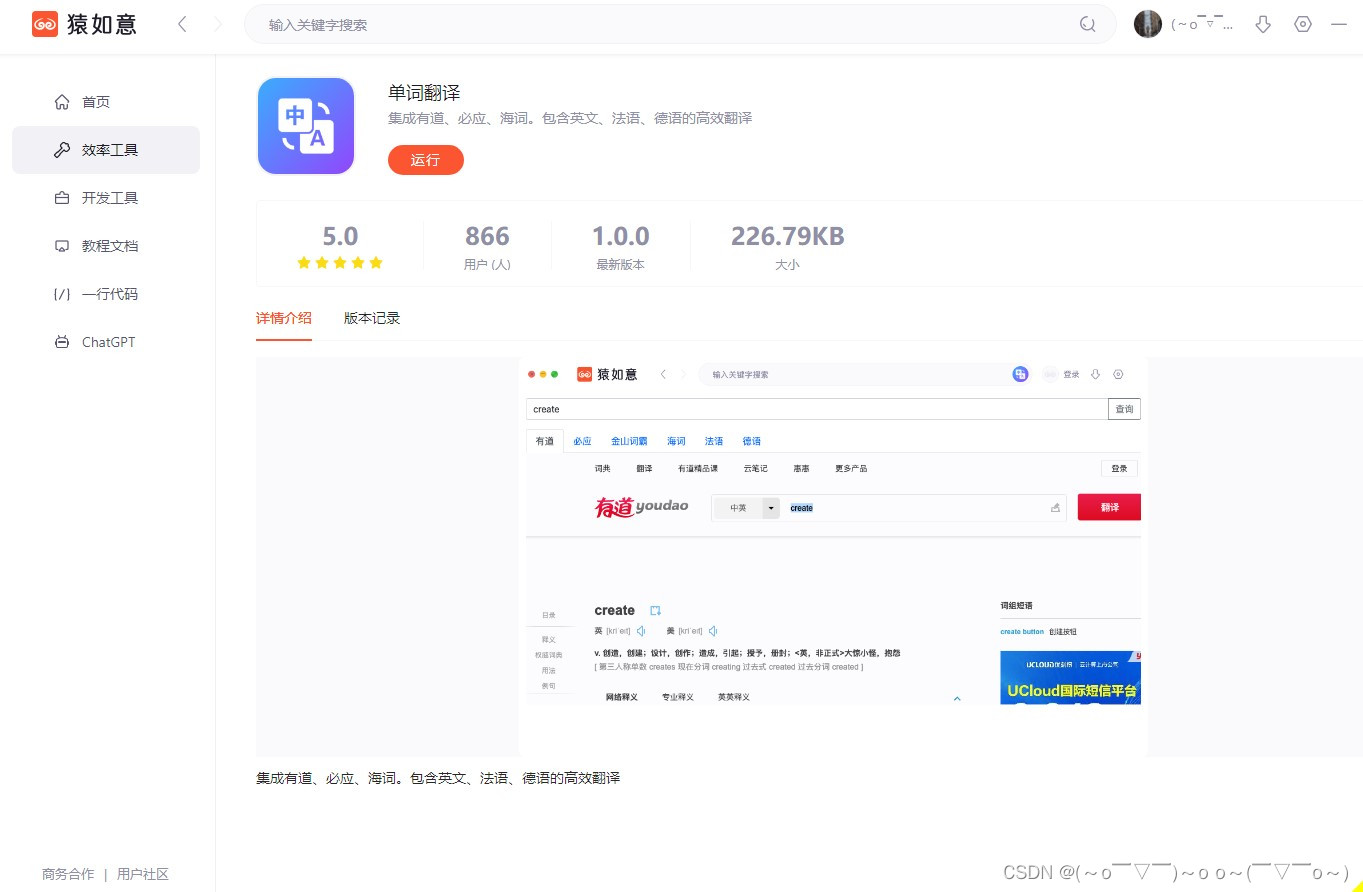This screenshot has width=1363, height=892.
Task: Click the 单词翻译 app icon
Action: [306, 126]
